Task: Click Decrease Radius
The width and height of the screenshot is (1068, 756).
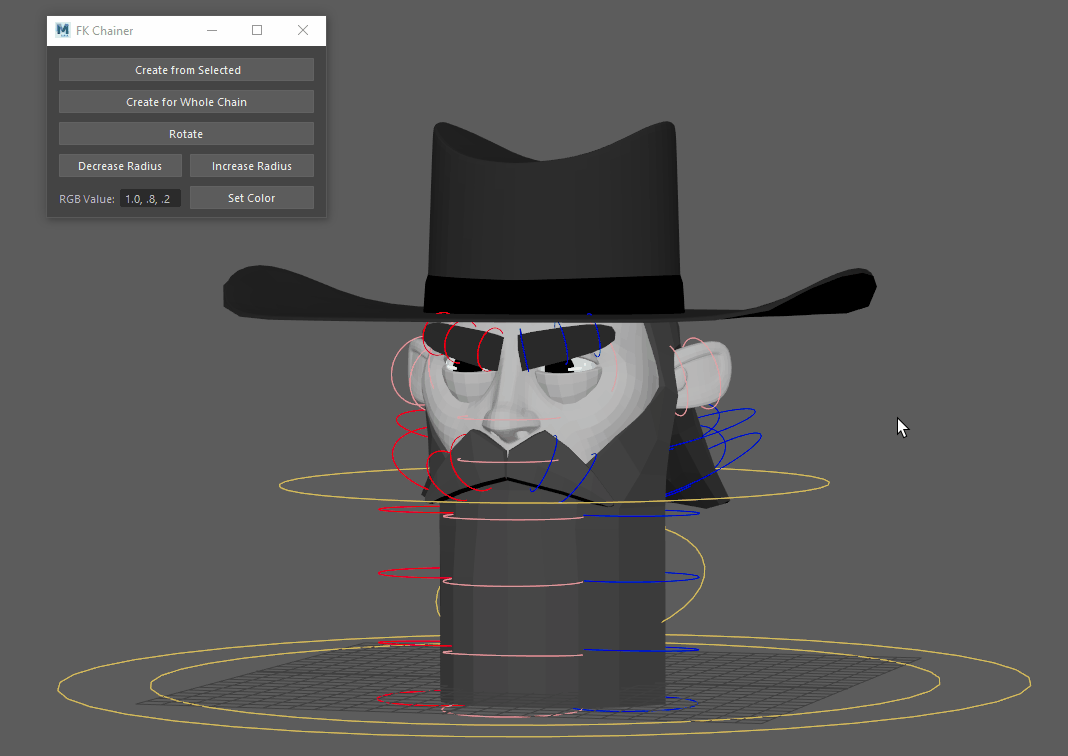Action: [x=120, y=166]
